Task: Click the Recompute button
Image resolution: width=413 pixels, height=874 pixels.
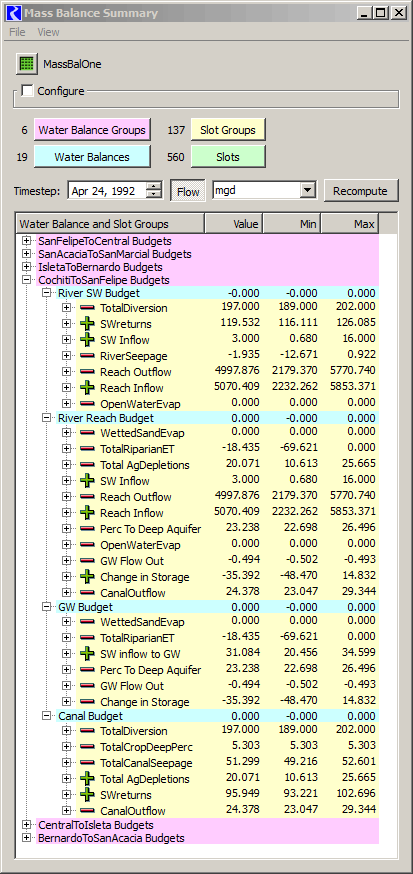Action: click(x=361, y=191)
